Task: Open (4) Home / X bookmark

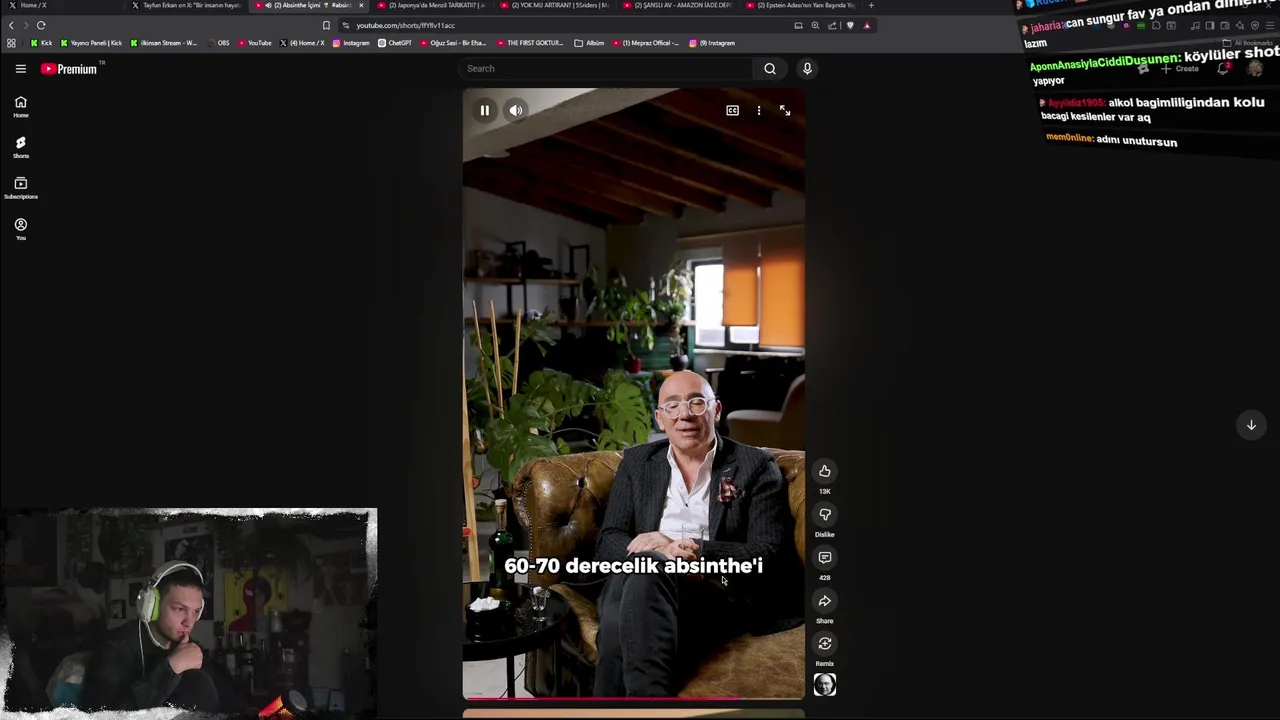Action: pos(302,43)
